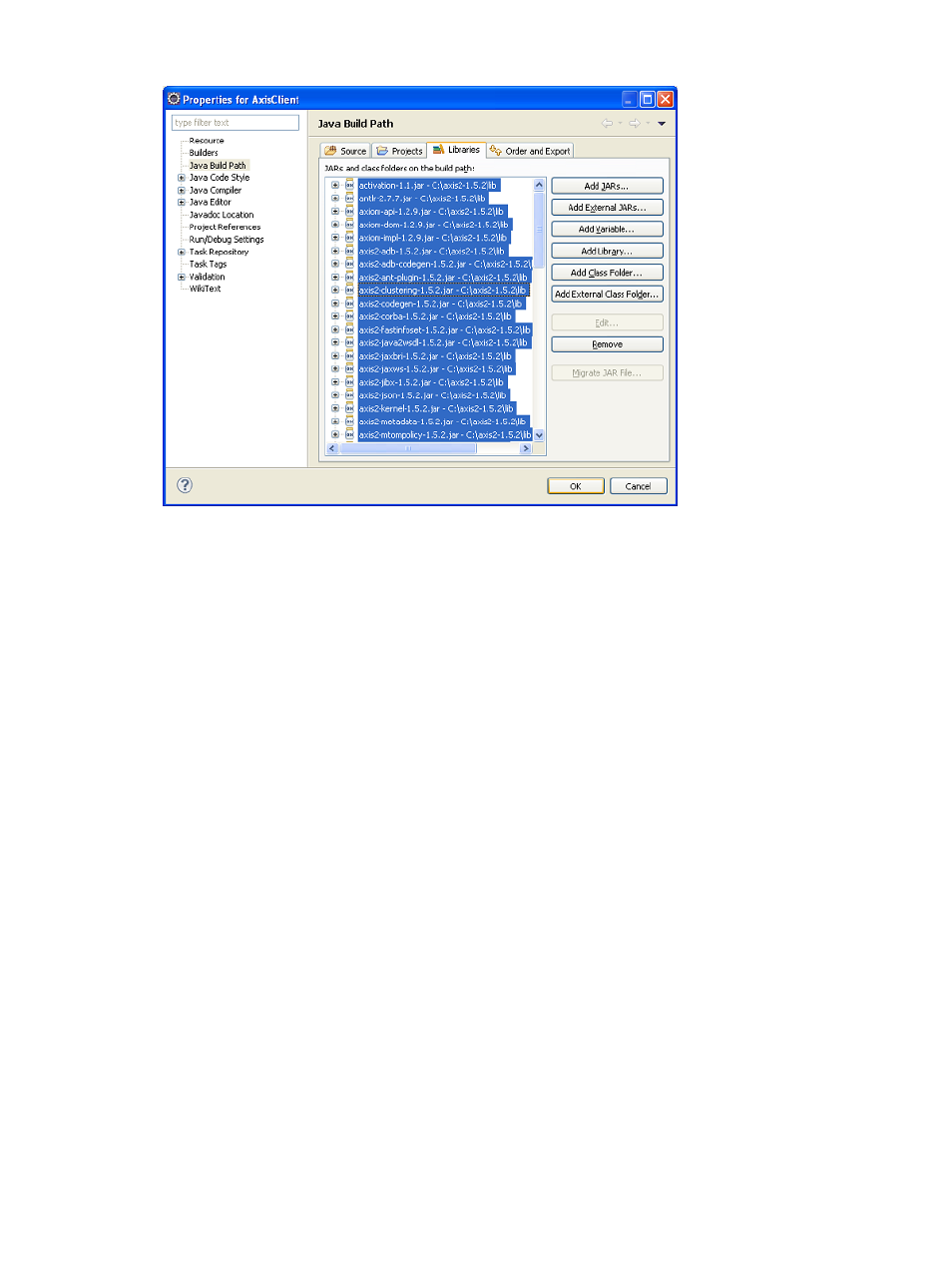The width and height of the screenshot is (952, 1268).
Task: Click jar icon beside axis2-adb-1.5.2.jar
Action: (349, 251)
